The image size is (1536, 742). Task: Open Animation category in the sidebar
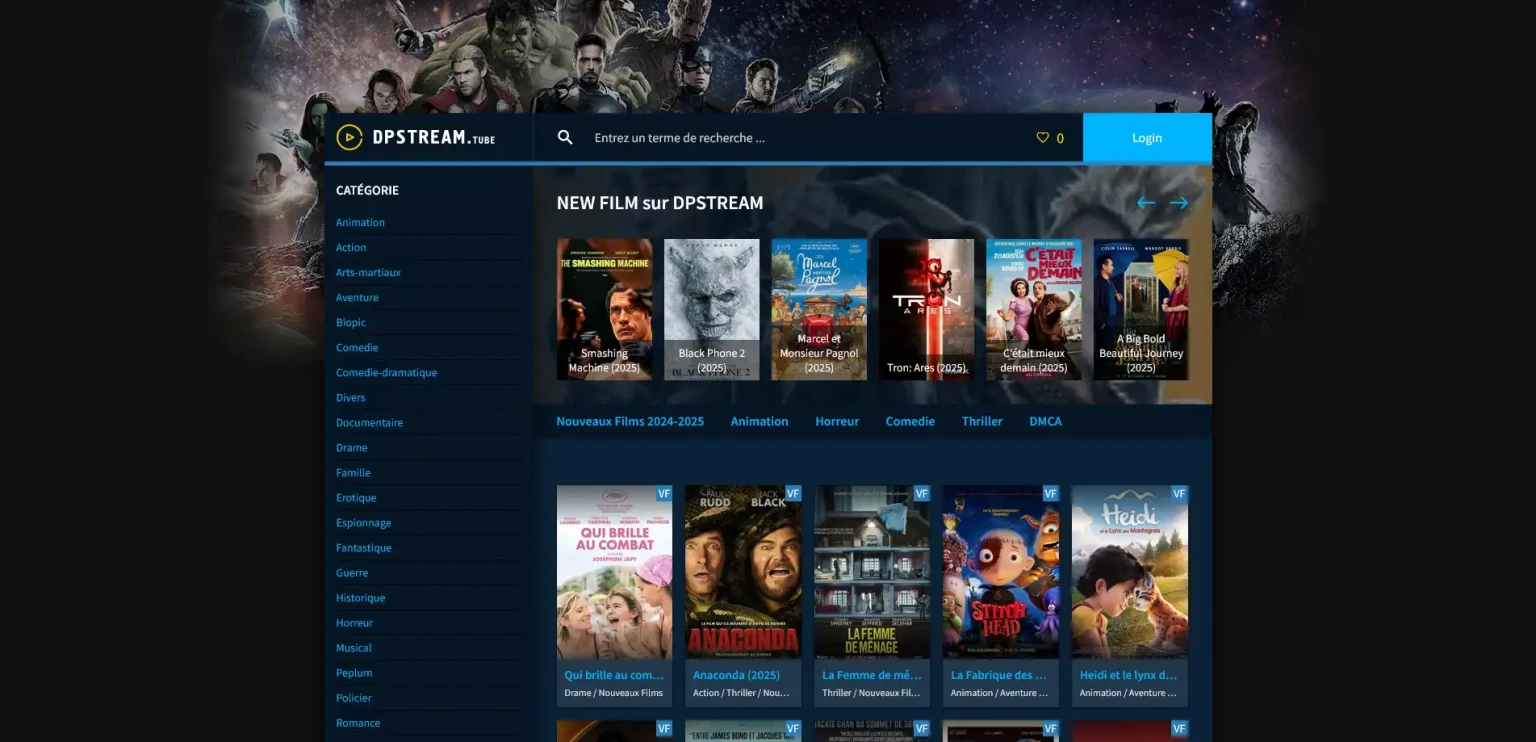coord(360,222)
